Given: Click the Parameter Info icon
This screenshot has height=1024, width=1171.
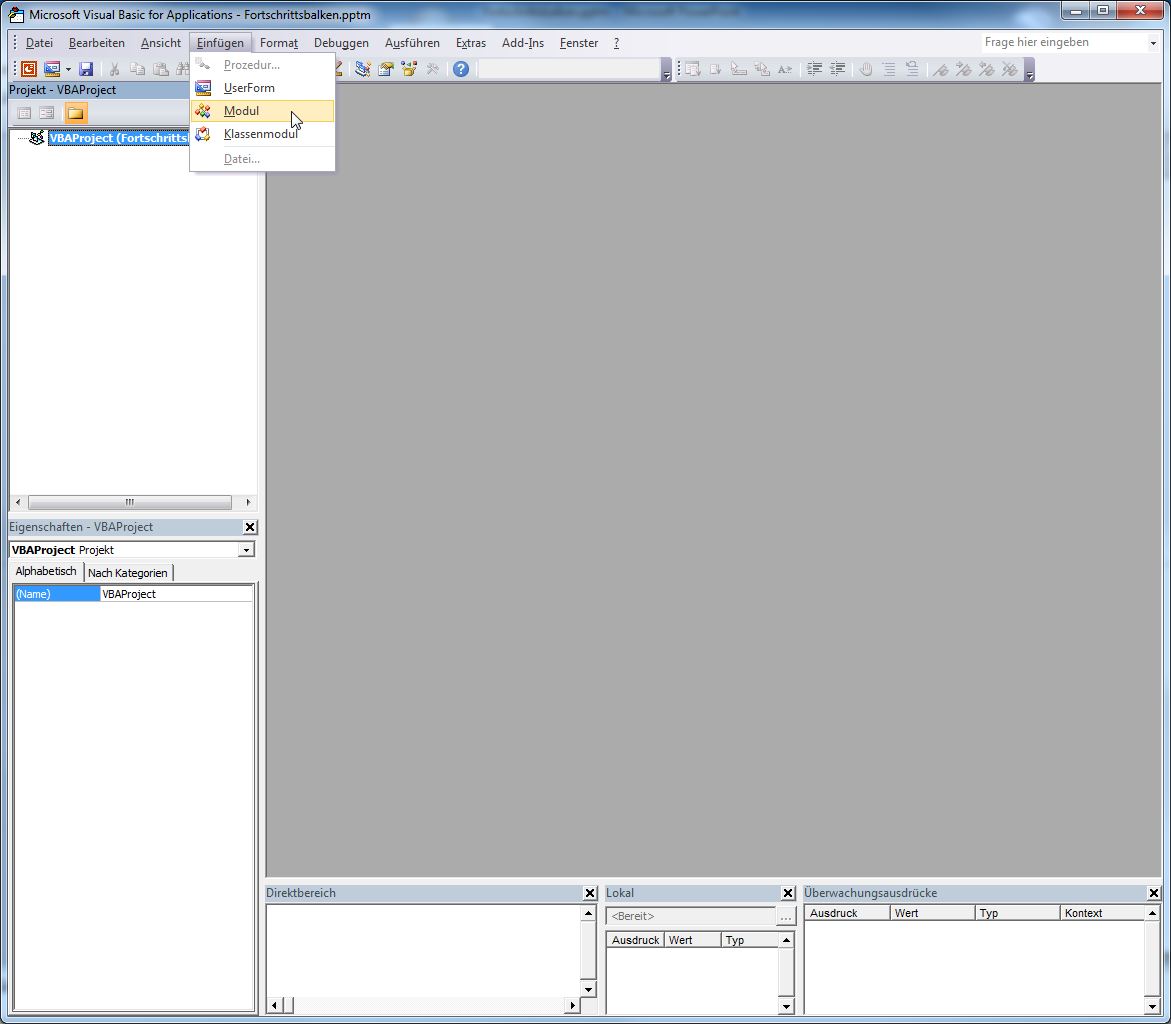Looking at the screenshot, I should pos(762,69).
